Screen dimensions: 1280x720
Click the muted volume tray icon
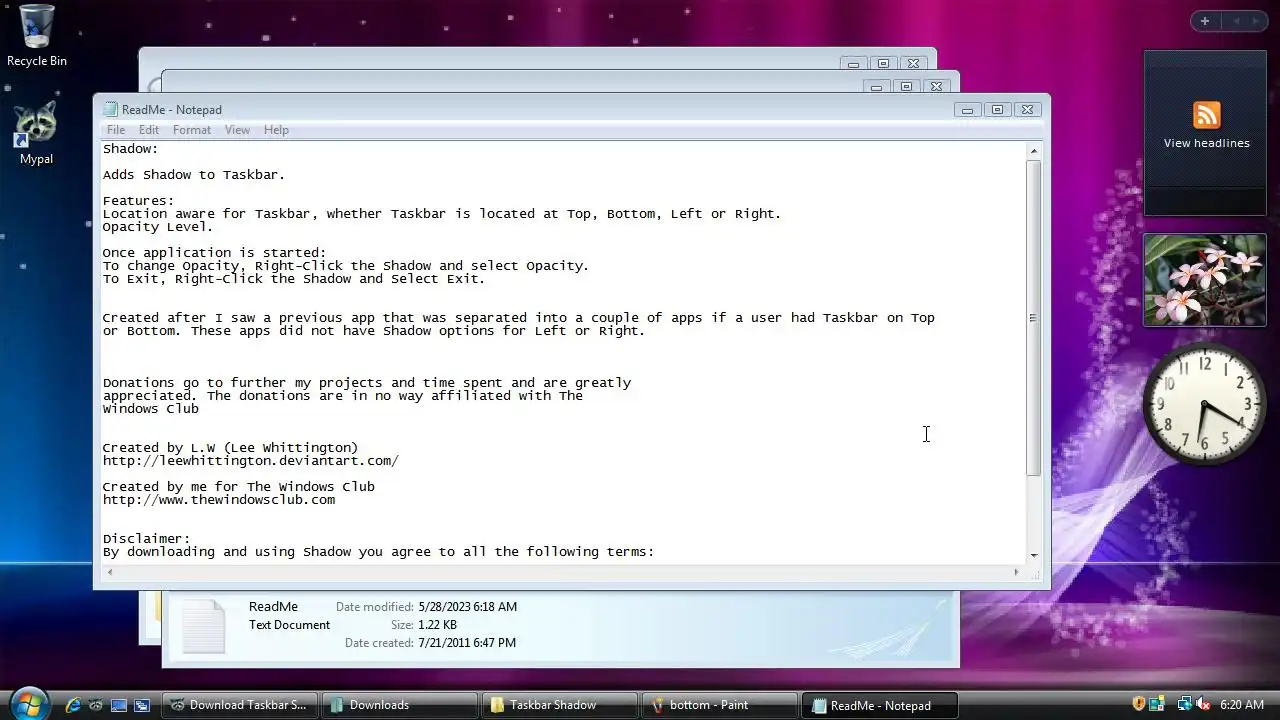click(1203, 704)
